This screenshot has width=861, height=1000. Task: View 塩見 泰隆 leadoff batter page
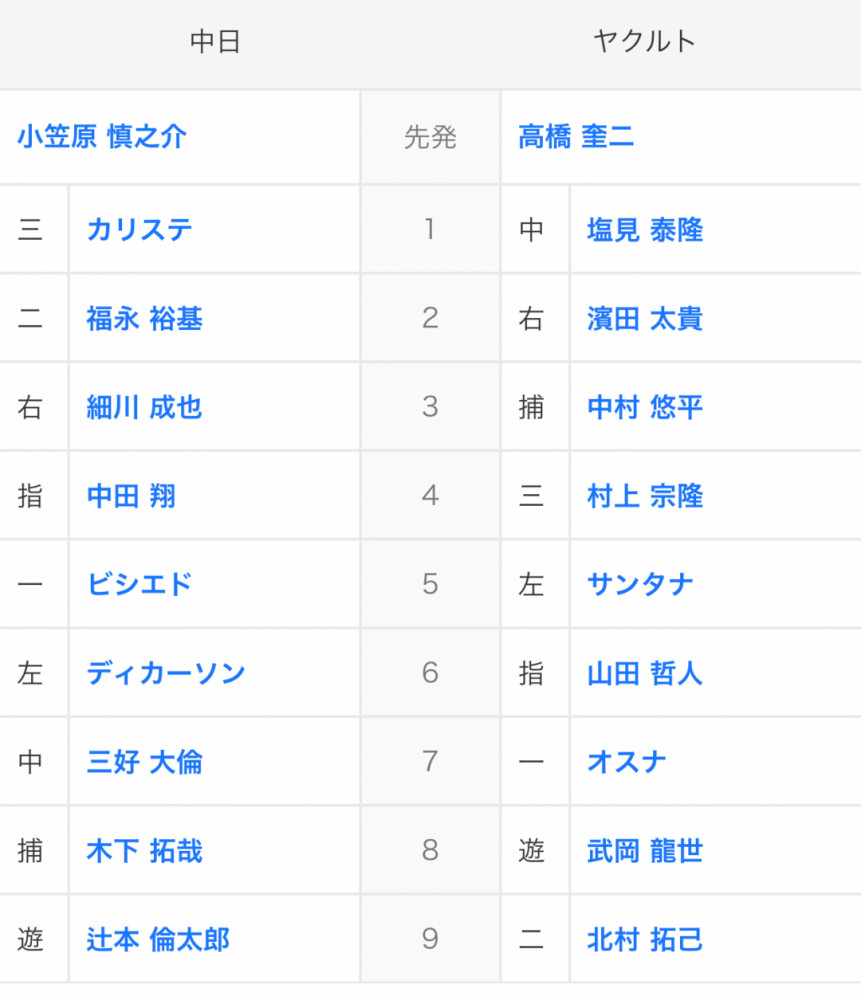pyautogui.click(x=645, y=230)
